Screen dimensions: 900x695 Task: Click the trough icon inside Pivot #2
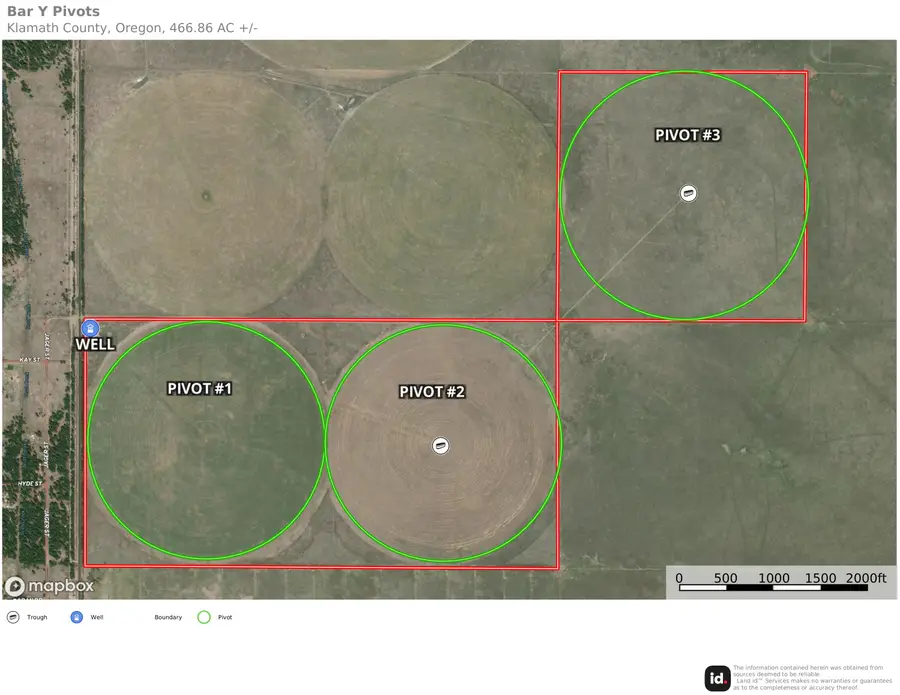[x=440, y=446]
